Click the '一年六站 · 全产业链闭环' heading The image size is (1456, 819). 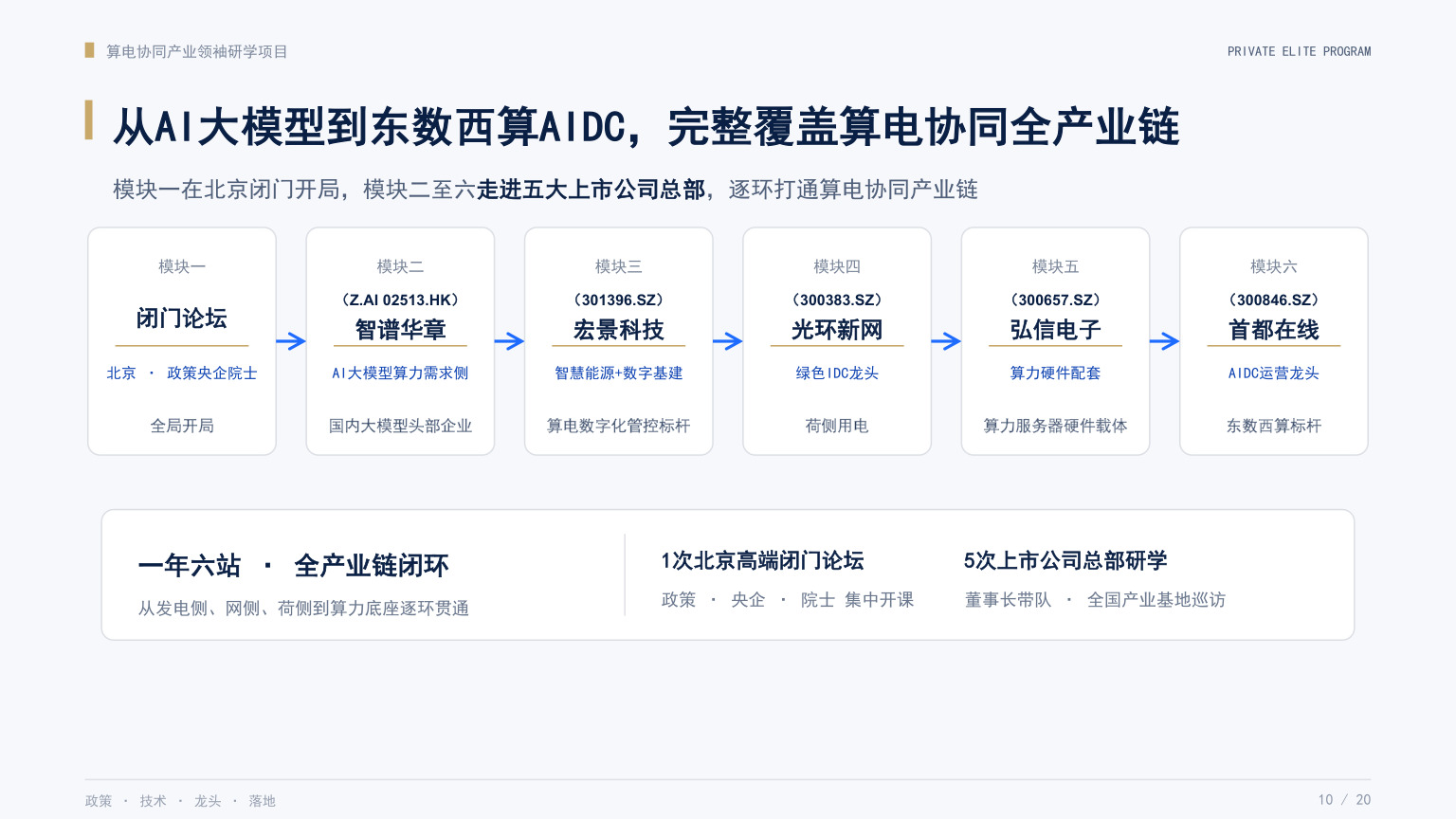[x=294, y=566]
